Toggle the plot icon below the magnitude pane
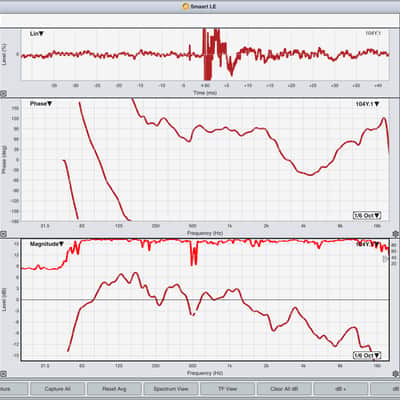Image resolution: width=400 pixels, height=400 pixels. 3,374
